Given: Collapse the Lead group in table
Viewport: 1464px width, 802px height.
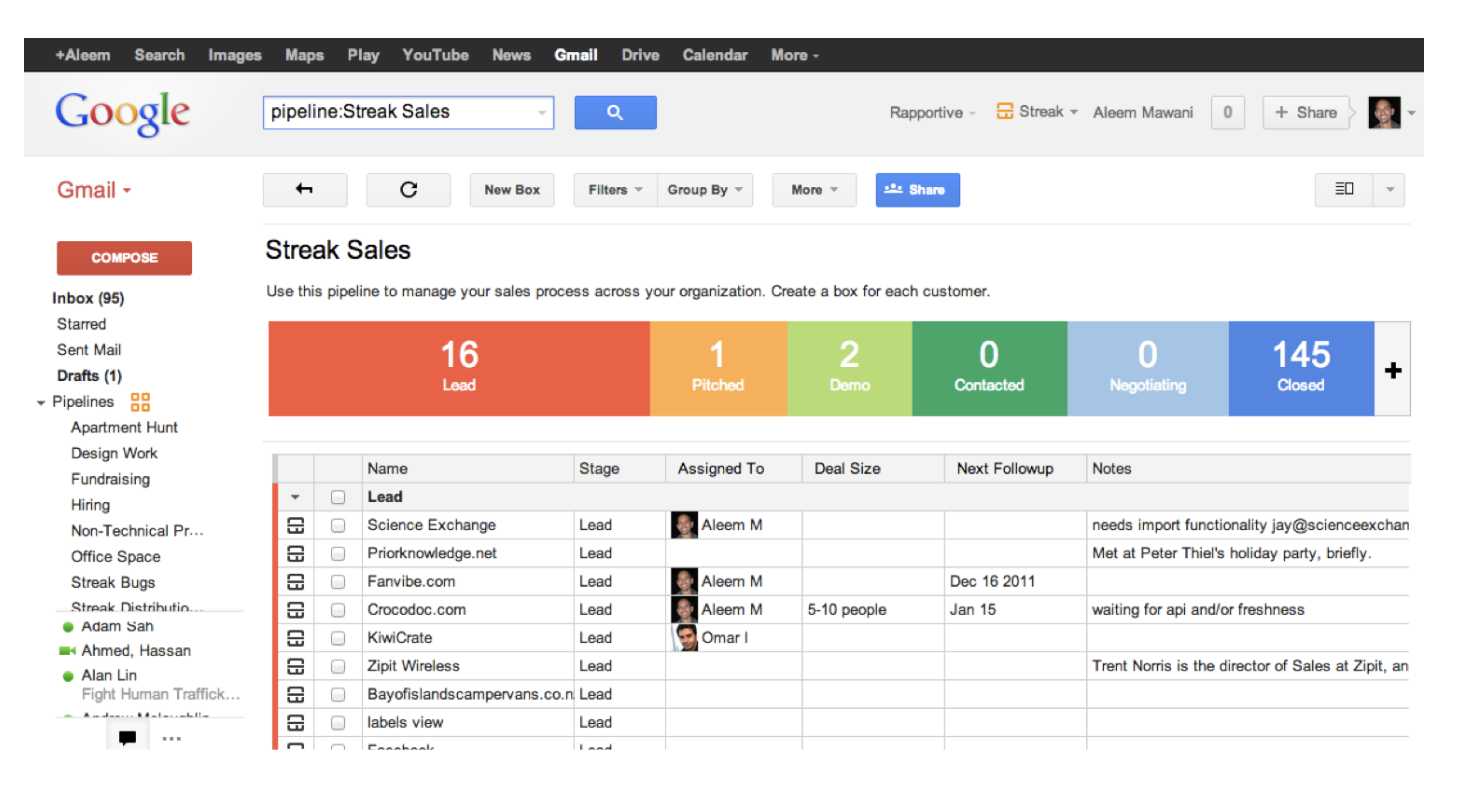Looking at the screenshot, I should pyautogui.click(x=295, y=497).
